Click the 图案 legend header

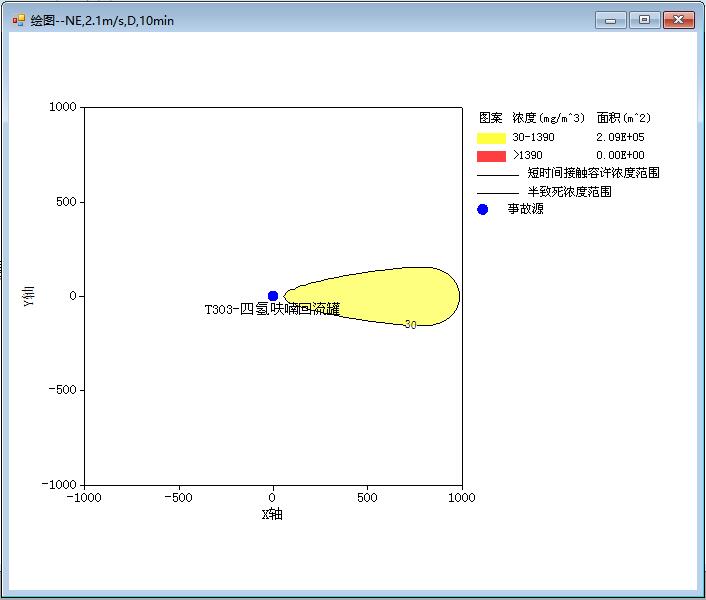point(490,118)
